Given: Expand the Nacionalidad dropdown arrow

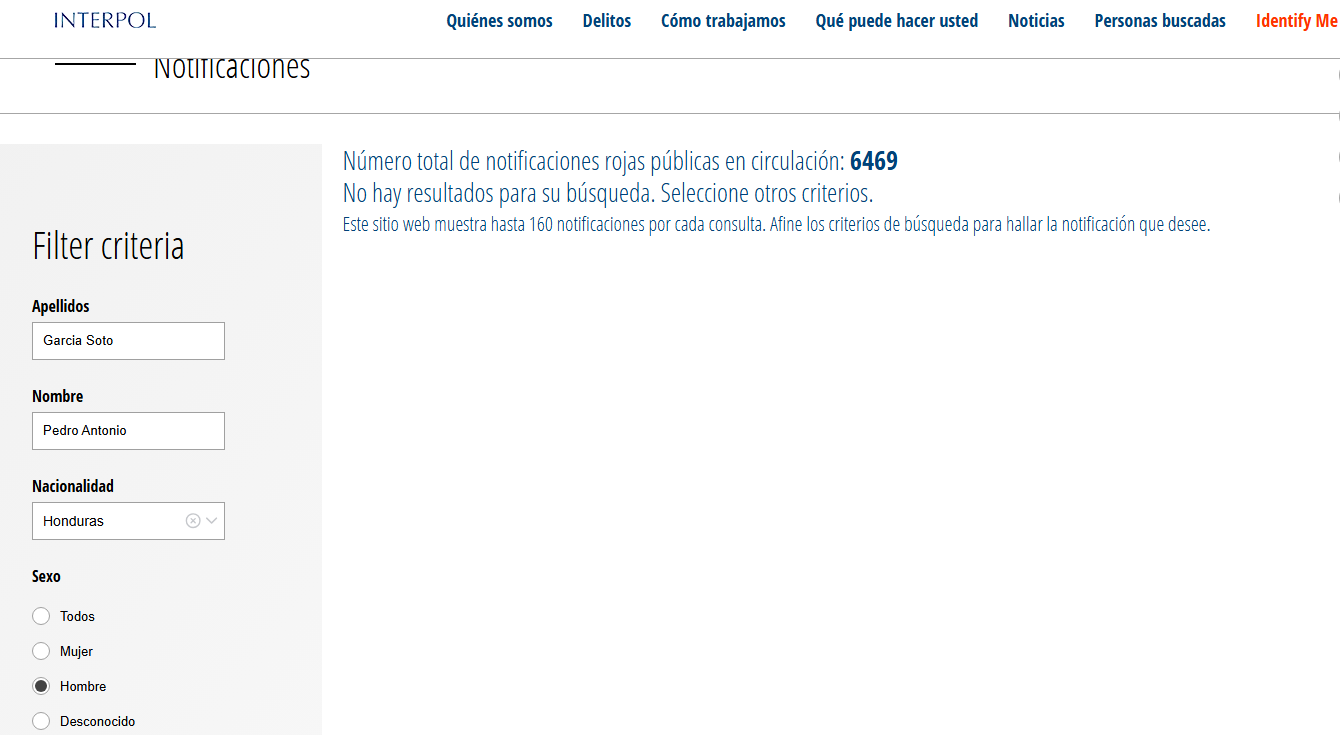Looking at the screenshot, I should tap(212, 521).
